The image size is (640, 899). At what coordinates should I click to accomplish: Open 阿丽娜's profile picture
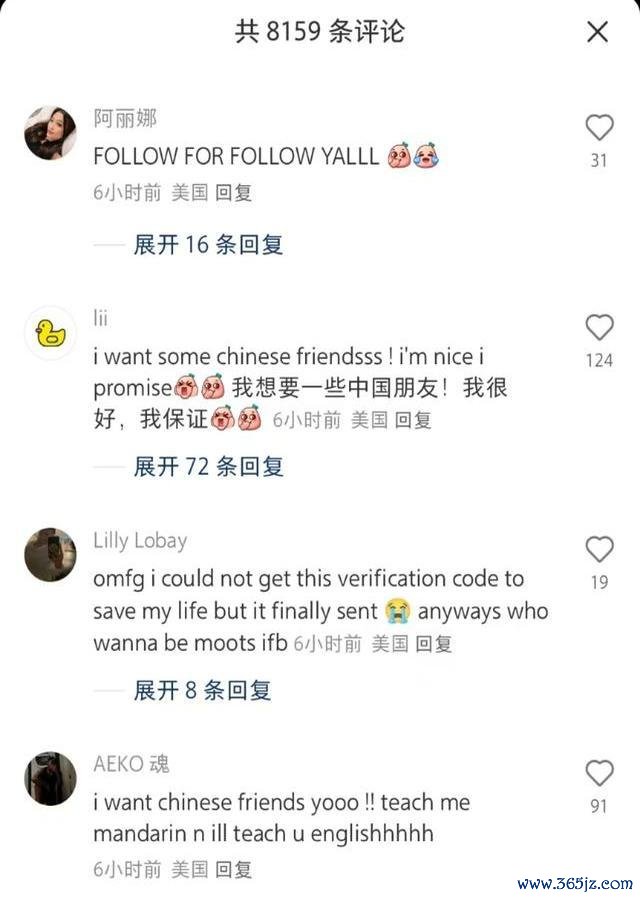[50, 133]
